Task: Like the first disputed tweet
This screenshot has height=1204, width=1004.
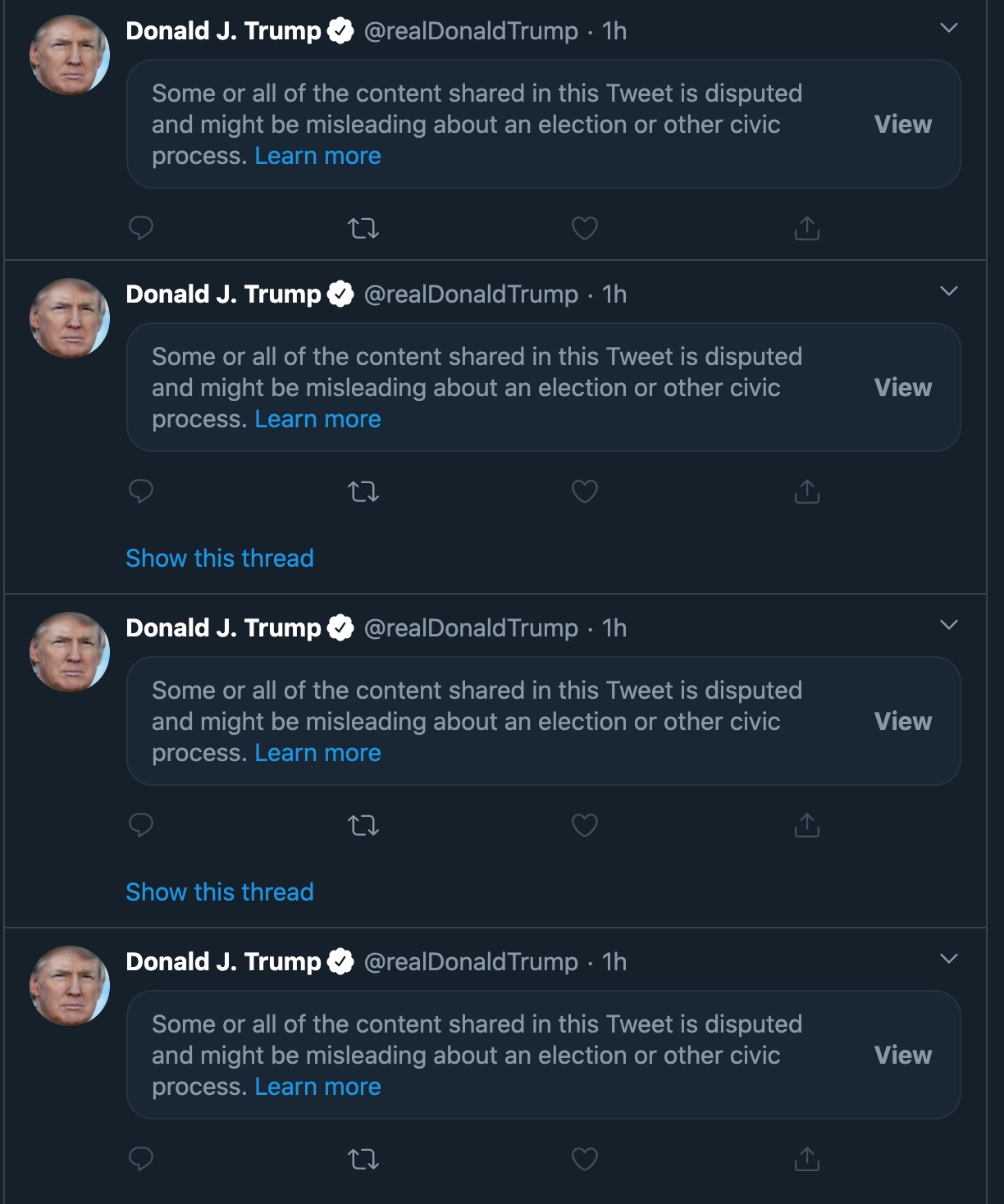Action: click(584, 227)
